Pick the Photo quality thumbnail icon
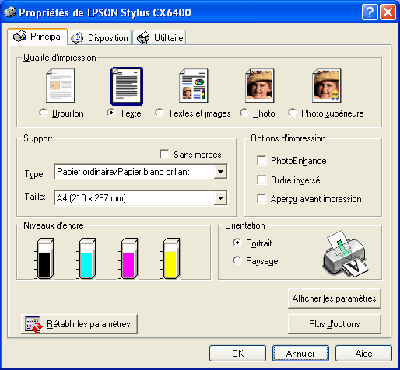 coord(260,86)
